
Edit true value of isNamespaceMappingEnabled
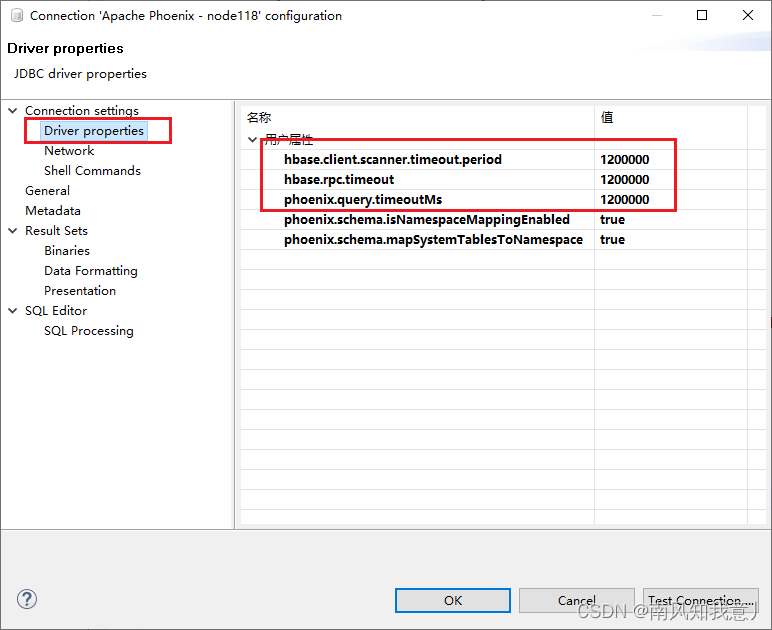click(612, 220)
